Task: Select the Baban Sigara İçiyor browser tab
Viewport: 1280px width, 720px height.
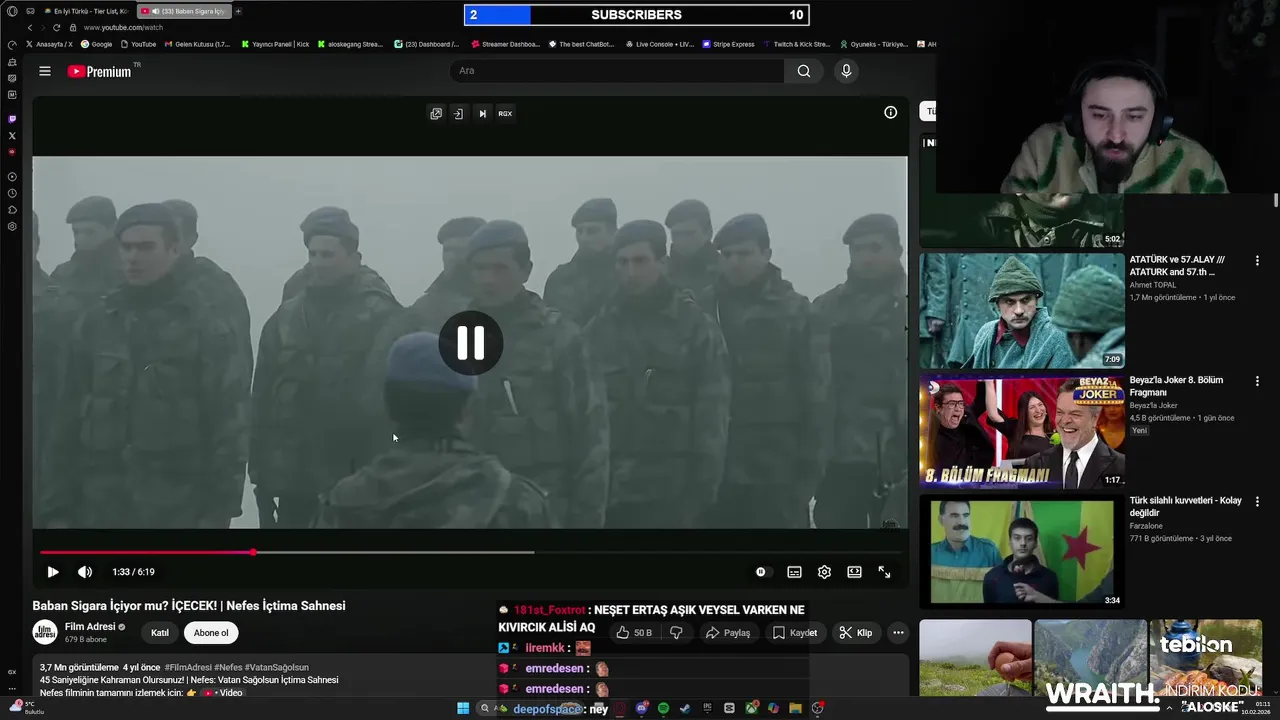Action: (185, 11)
